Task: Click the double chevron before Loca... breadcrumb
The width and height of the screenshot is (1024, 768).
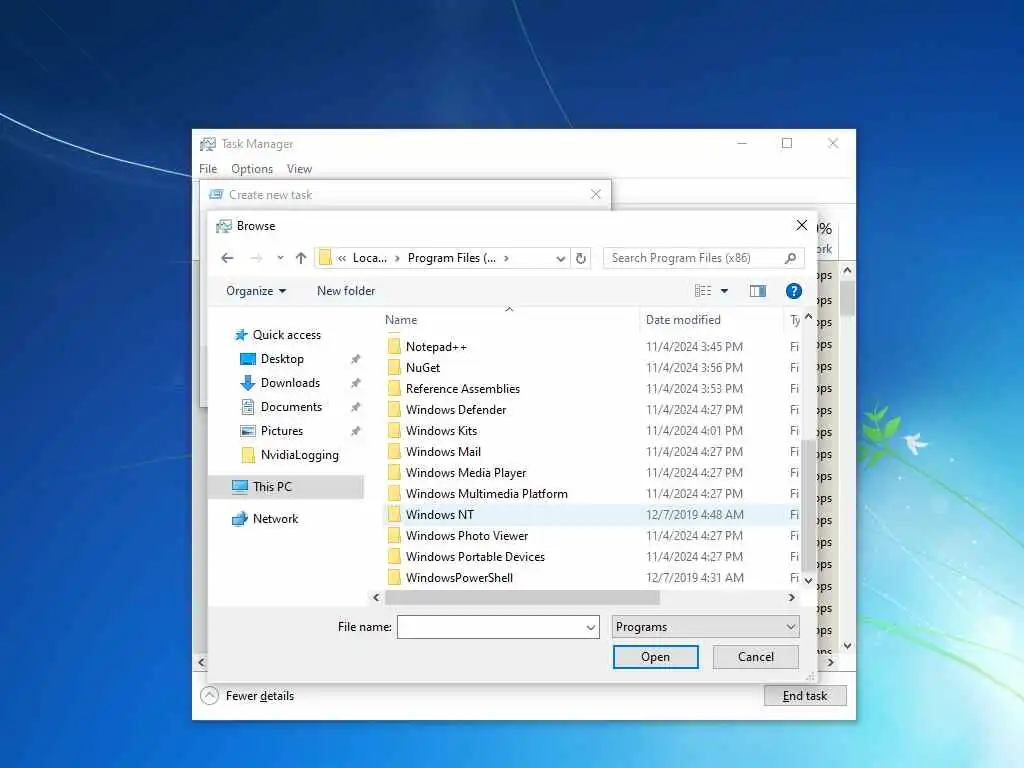Action: 342,258
